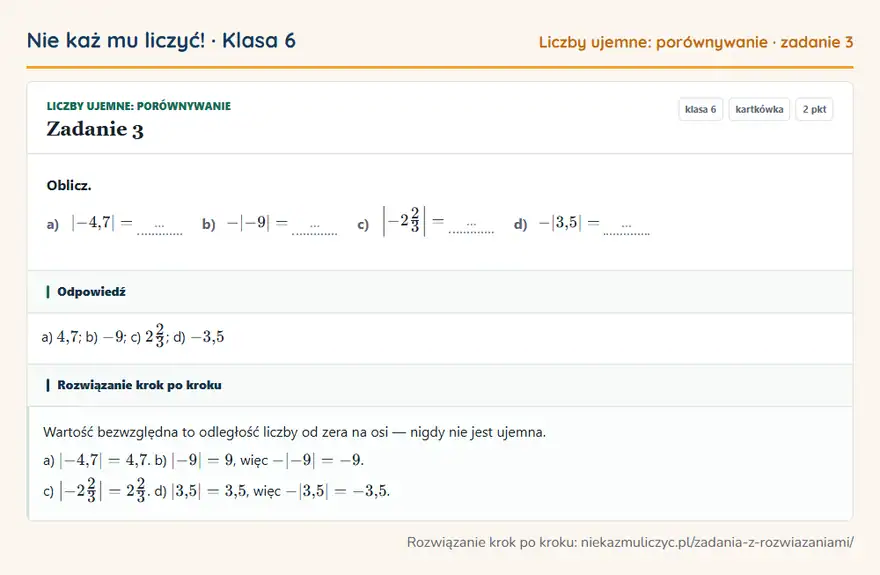The height and width of the screenshot is (575, 880).
Task: Click the expression −|3,5| in part d)
Action: (x=560, y=223)
